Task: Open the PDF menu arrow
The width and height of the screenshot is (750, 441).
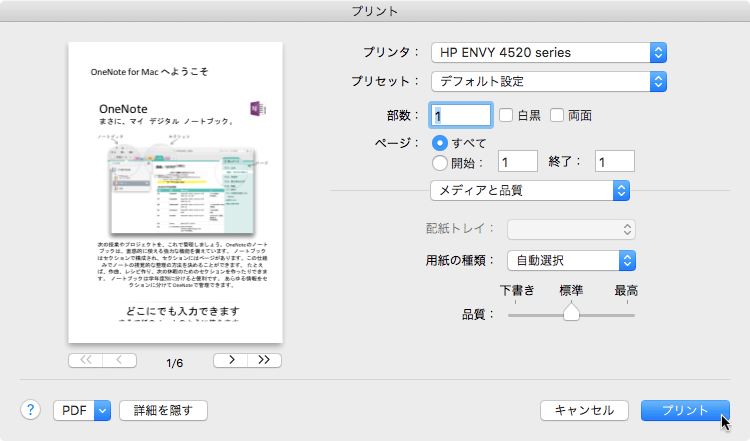Action: [102, 410]
